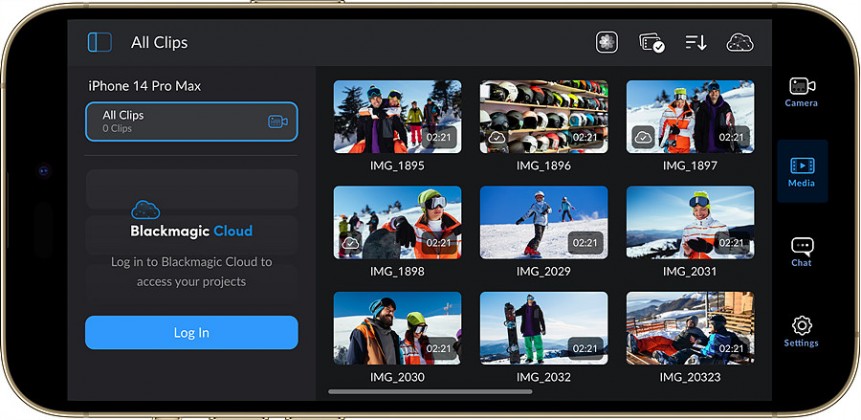Open the Settings gear
Image resolution: width=861 pixels, height=420 pixels.
click(801, 332)
